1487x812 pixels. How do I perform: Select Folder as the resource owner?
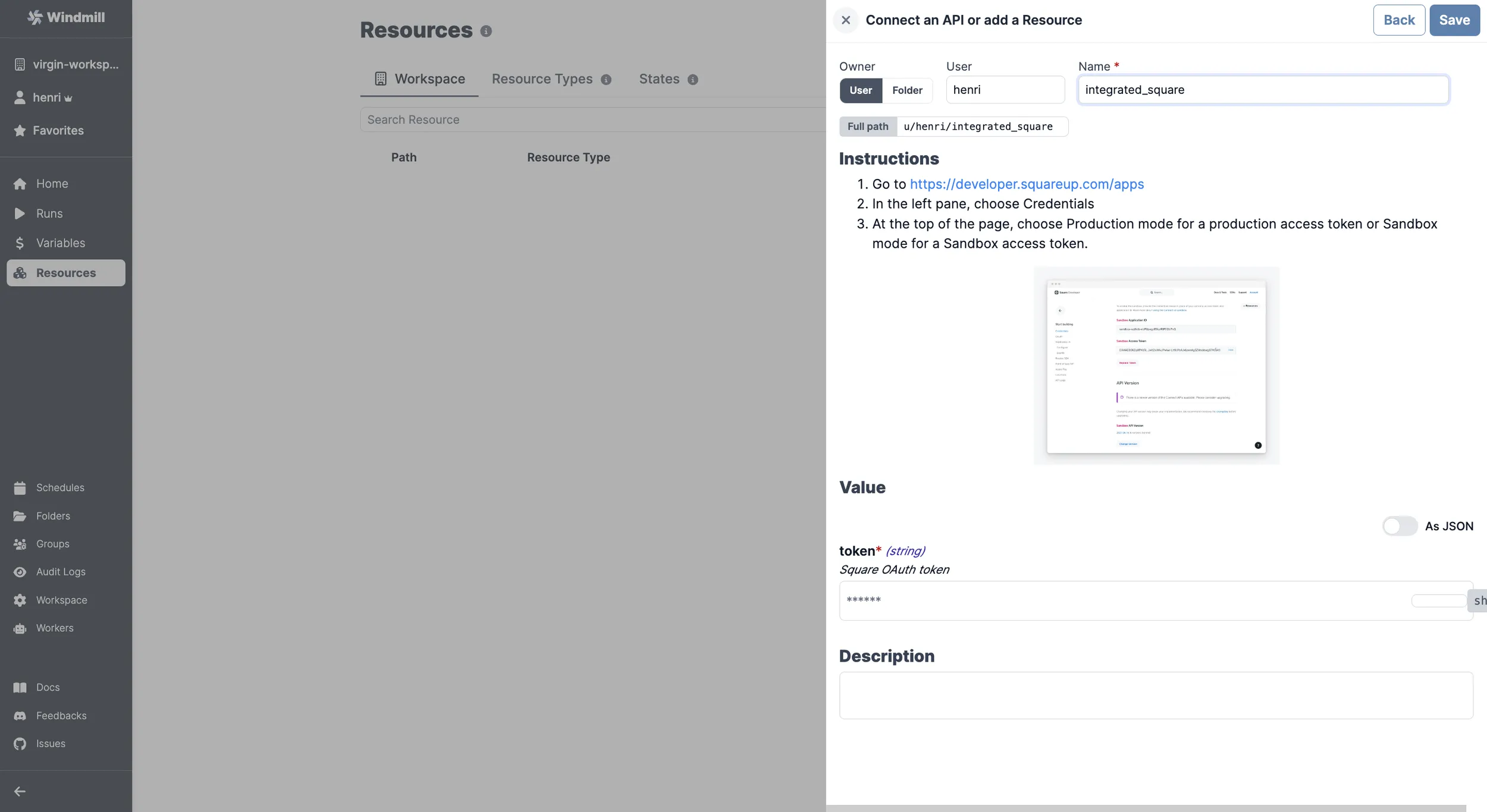[x=906, y=90]
